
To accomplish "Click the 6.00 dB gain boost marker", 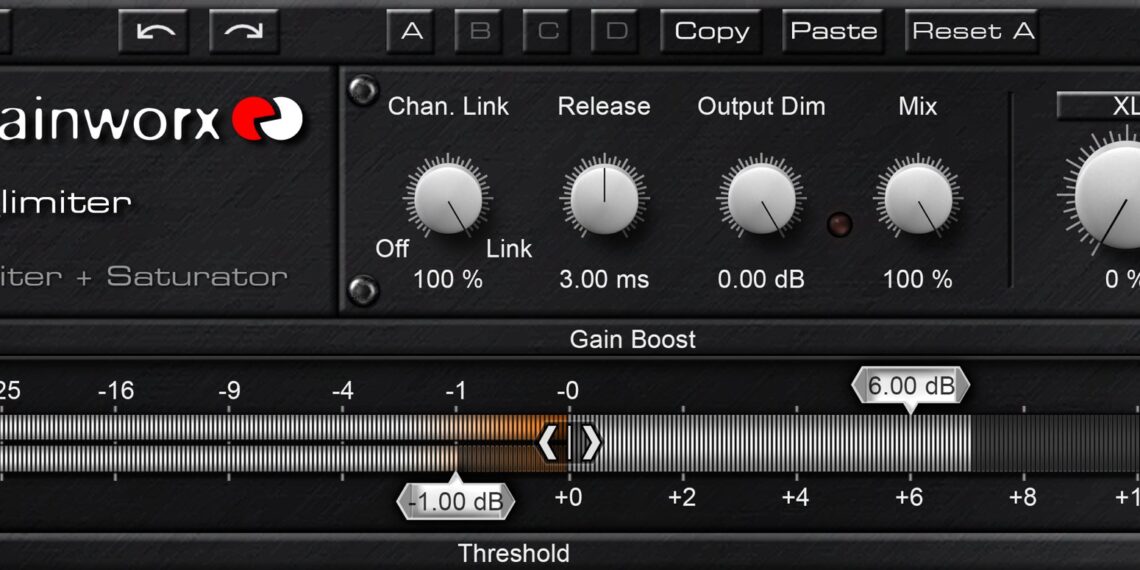I will pyautogui.click(x=910, y=386).
